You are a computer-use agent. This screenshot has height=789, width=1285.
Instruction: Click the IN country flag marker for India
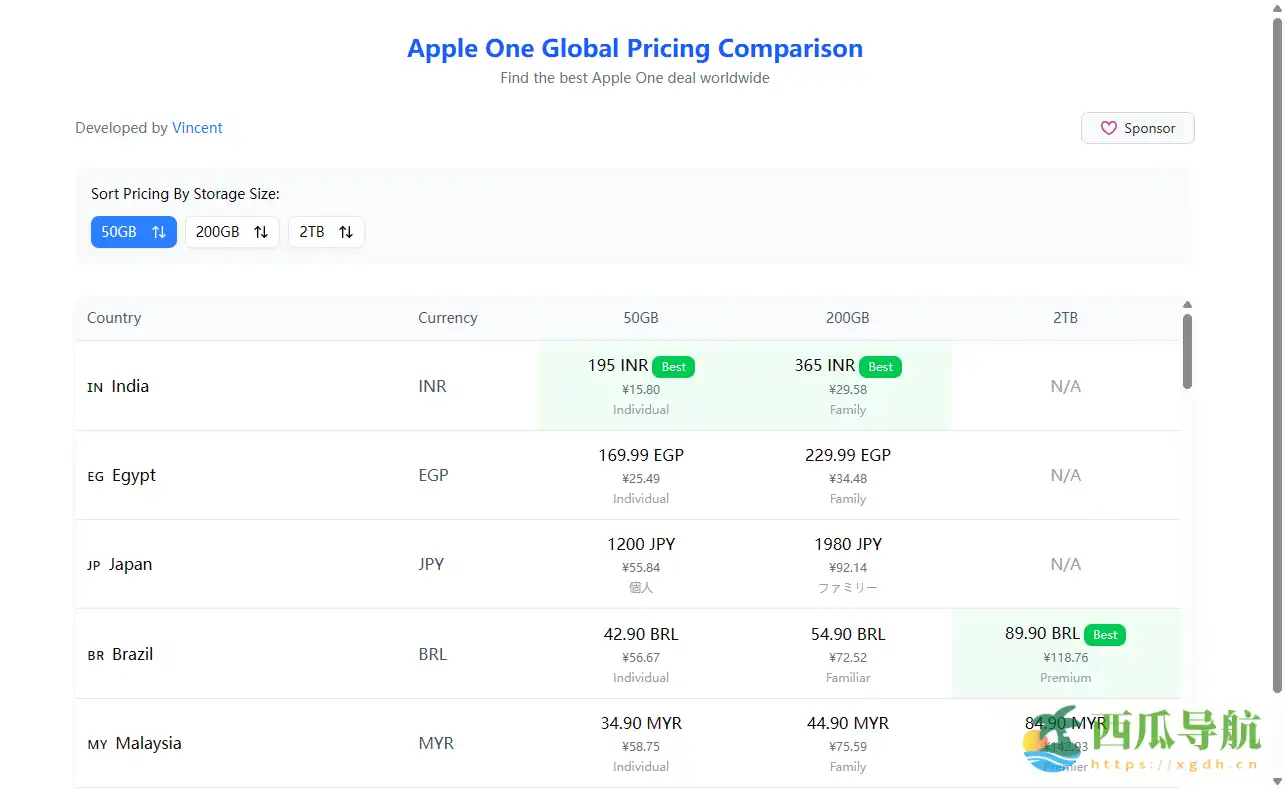pyautogui.click(x=95, y=387)
